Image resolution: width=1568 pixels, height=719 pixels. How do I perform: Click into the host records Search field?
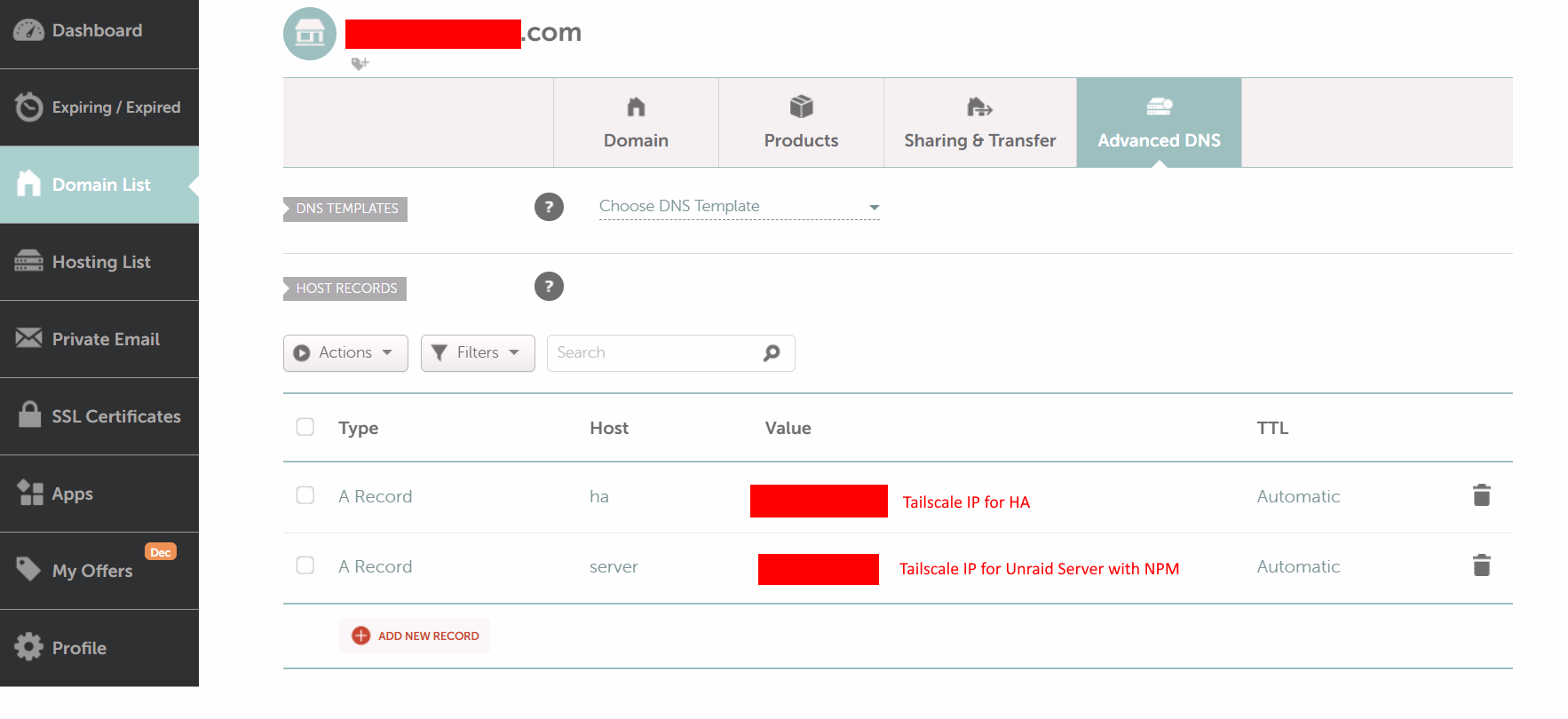pyautogui.click(x=653, y=353)
